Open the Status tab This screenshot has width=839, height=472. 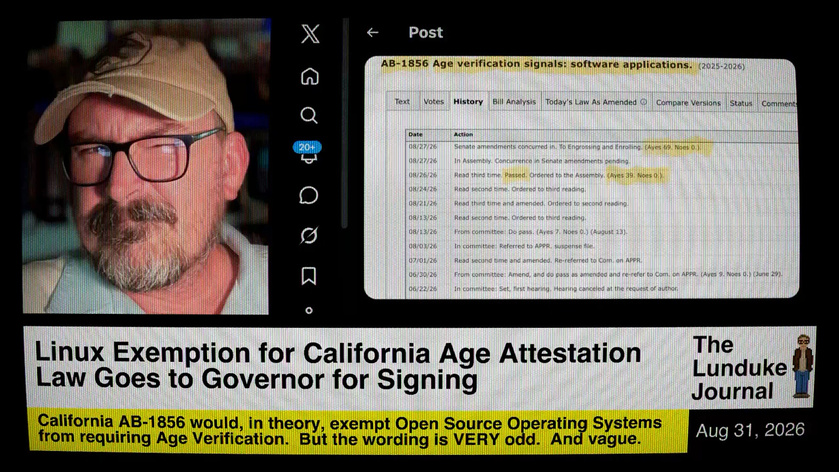click(741, 103)
